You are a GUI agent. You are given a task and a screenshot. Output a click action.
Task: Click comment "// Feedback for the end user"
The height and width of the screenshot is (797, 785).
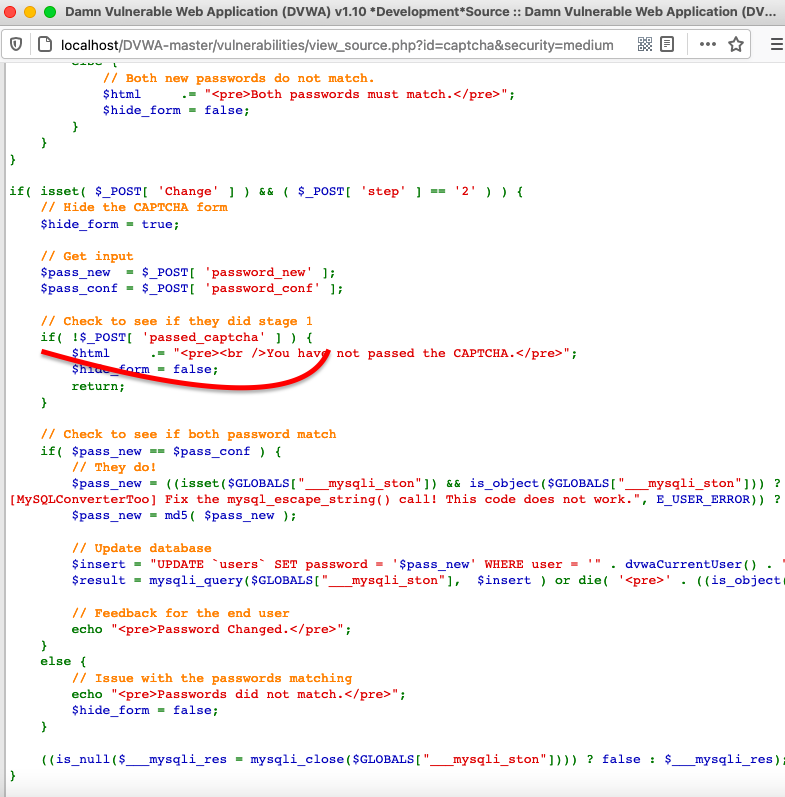(180, 613)
